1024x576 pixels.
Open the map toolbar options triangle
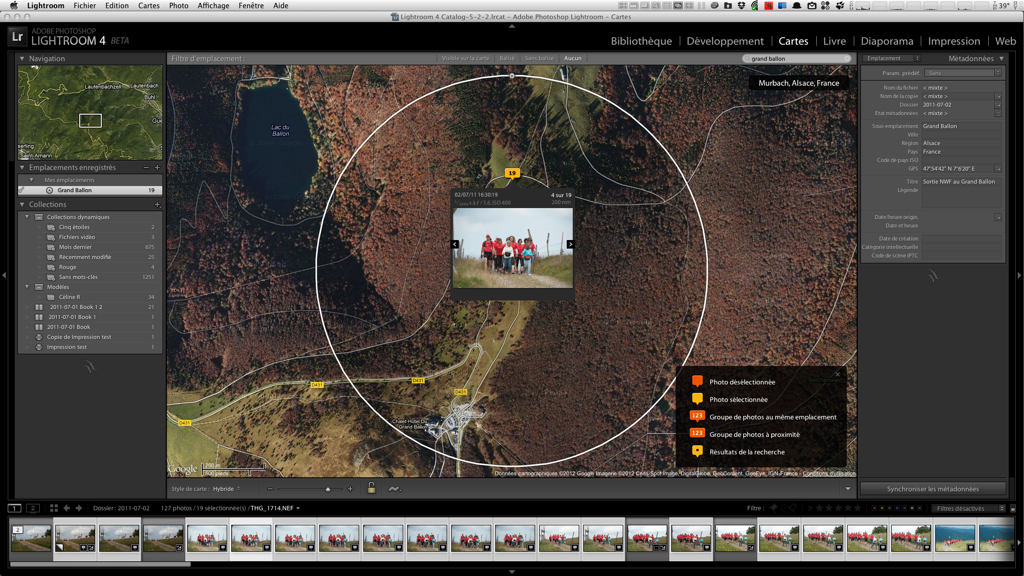point(848,488)
